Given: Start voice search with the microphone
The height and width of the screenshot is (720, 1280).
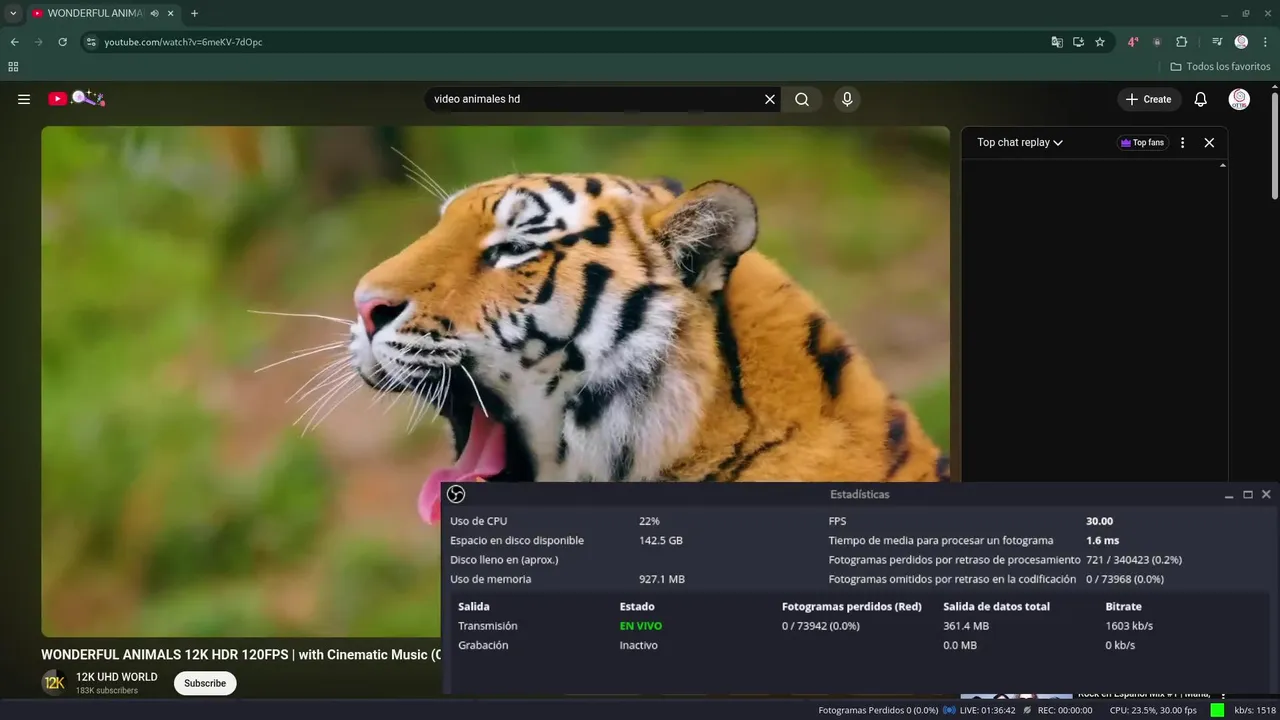Looking at the screenshot, I should pyautogui.click(x=847, y=99).
